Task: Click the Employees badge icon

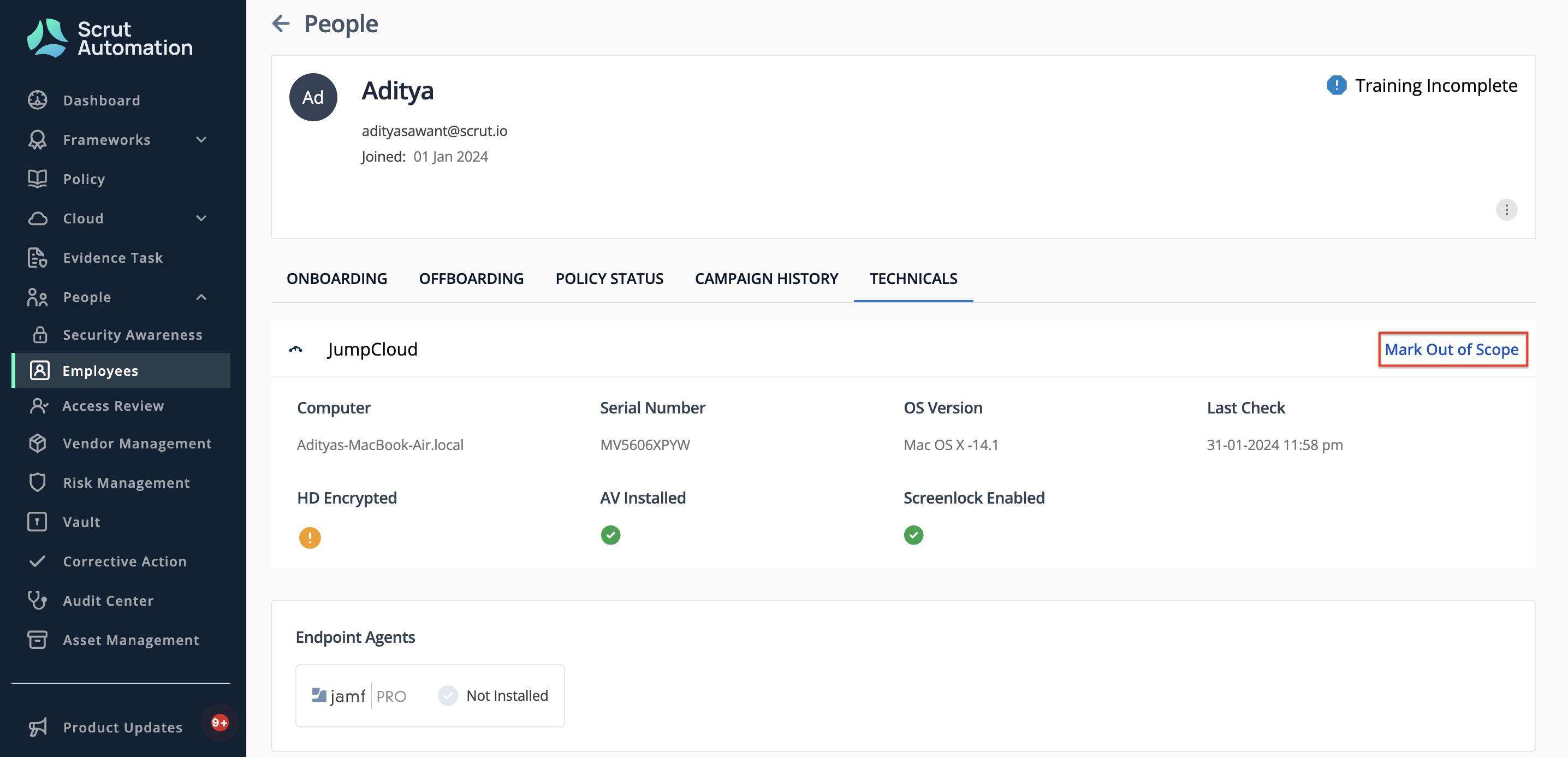Action: tap(40, 370)
